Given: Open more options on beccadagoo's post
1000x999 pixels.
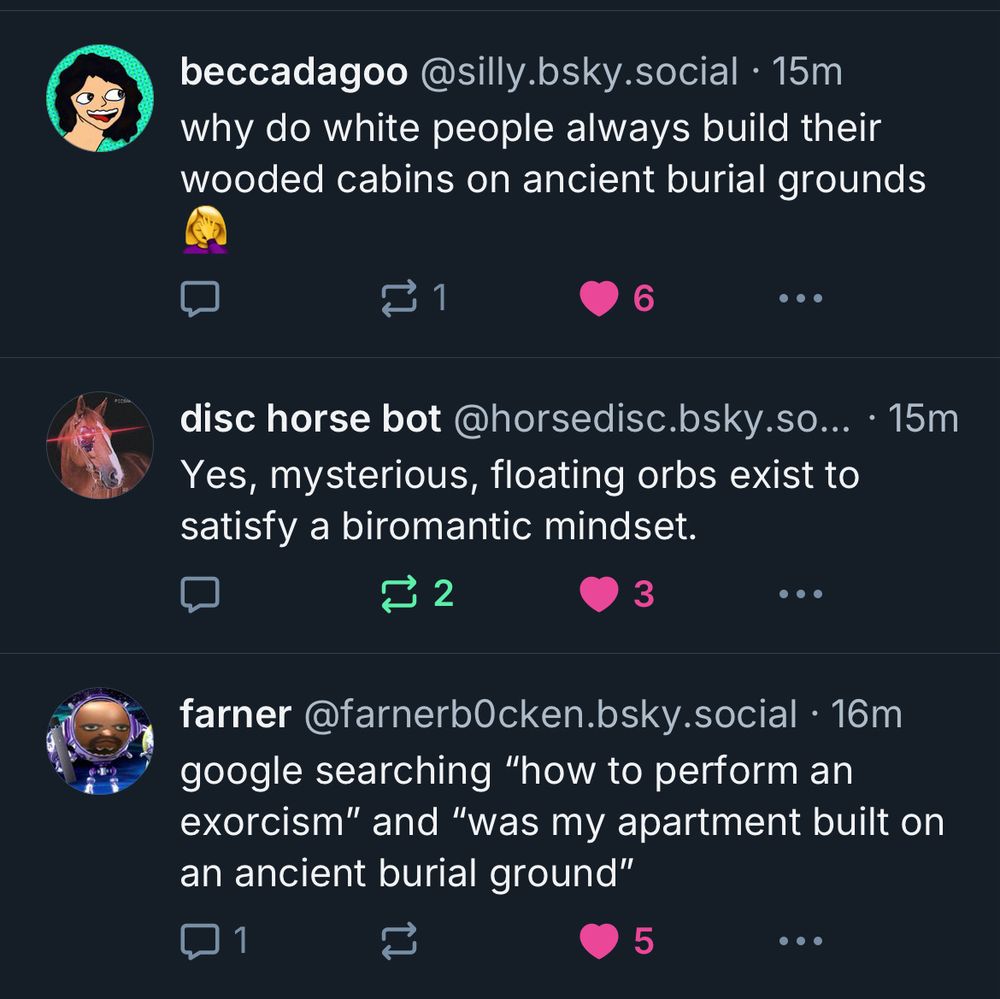Looking at the screenshot, I should pyautogui.click(x=800, y=298).
